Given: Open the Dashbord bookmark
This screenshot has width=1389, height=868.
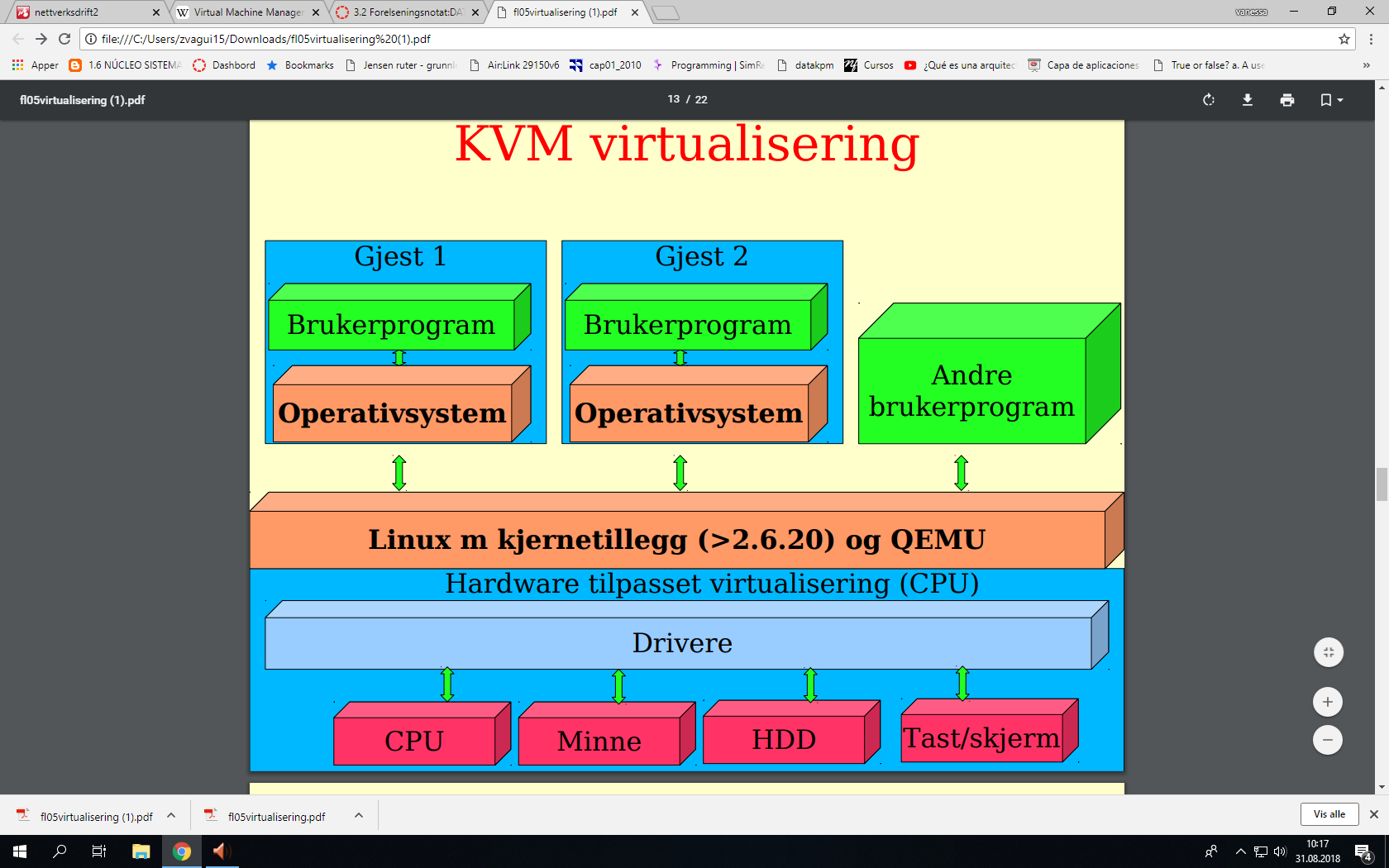Looking at the screenshot, I should coord(224,65).
